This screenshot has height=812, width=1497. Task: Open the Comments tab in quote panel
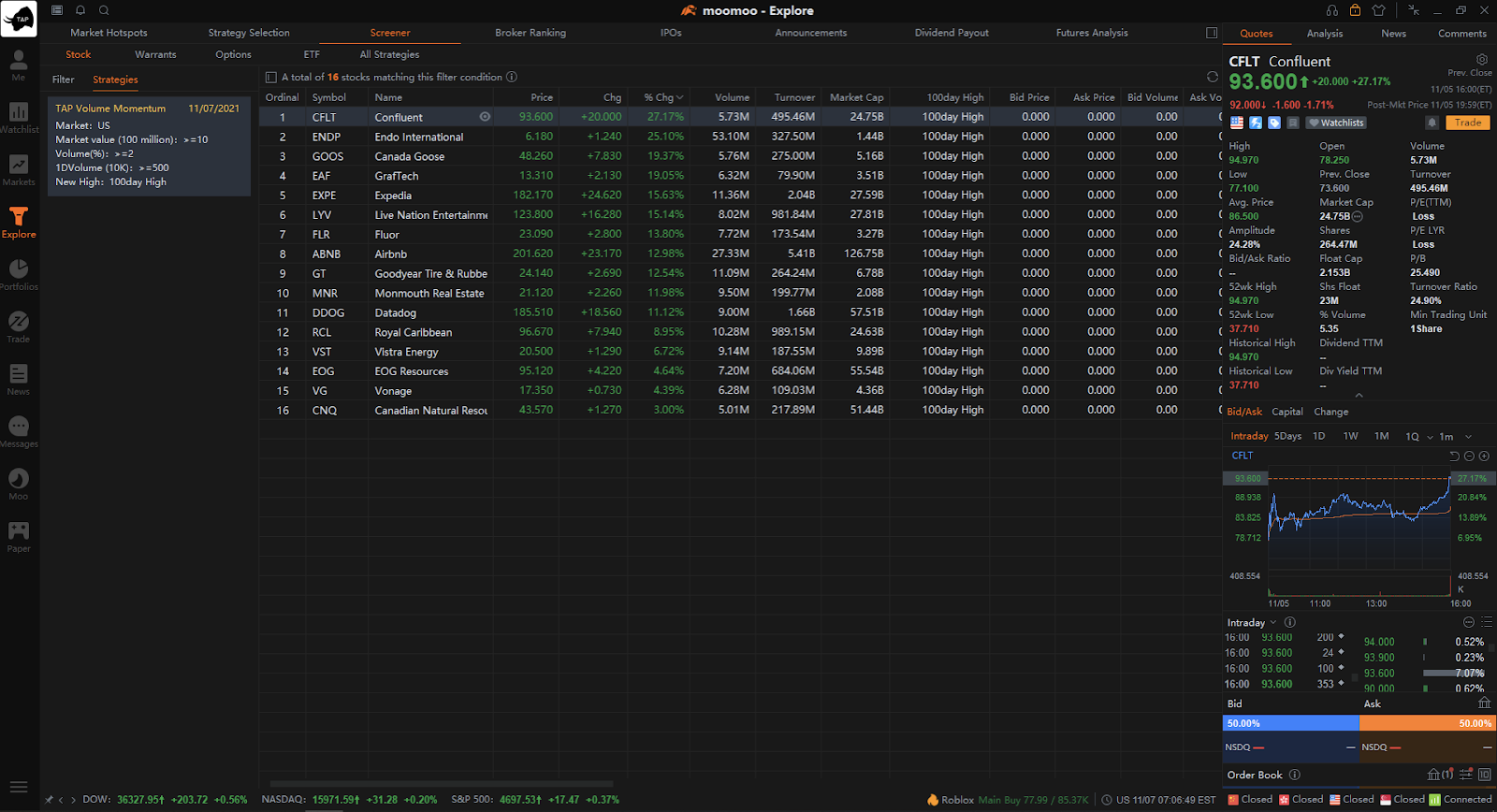click(x=1462, y=34)
